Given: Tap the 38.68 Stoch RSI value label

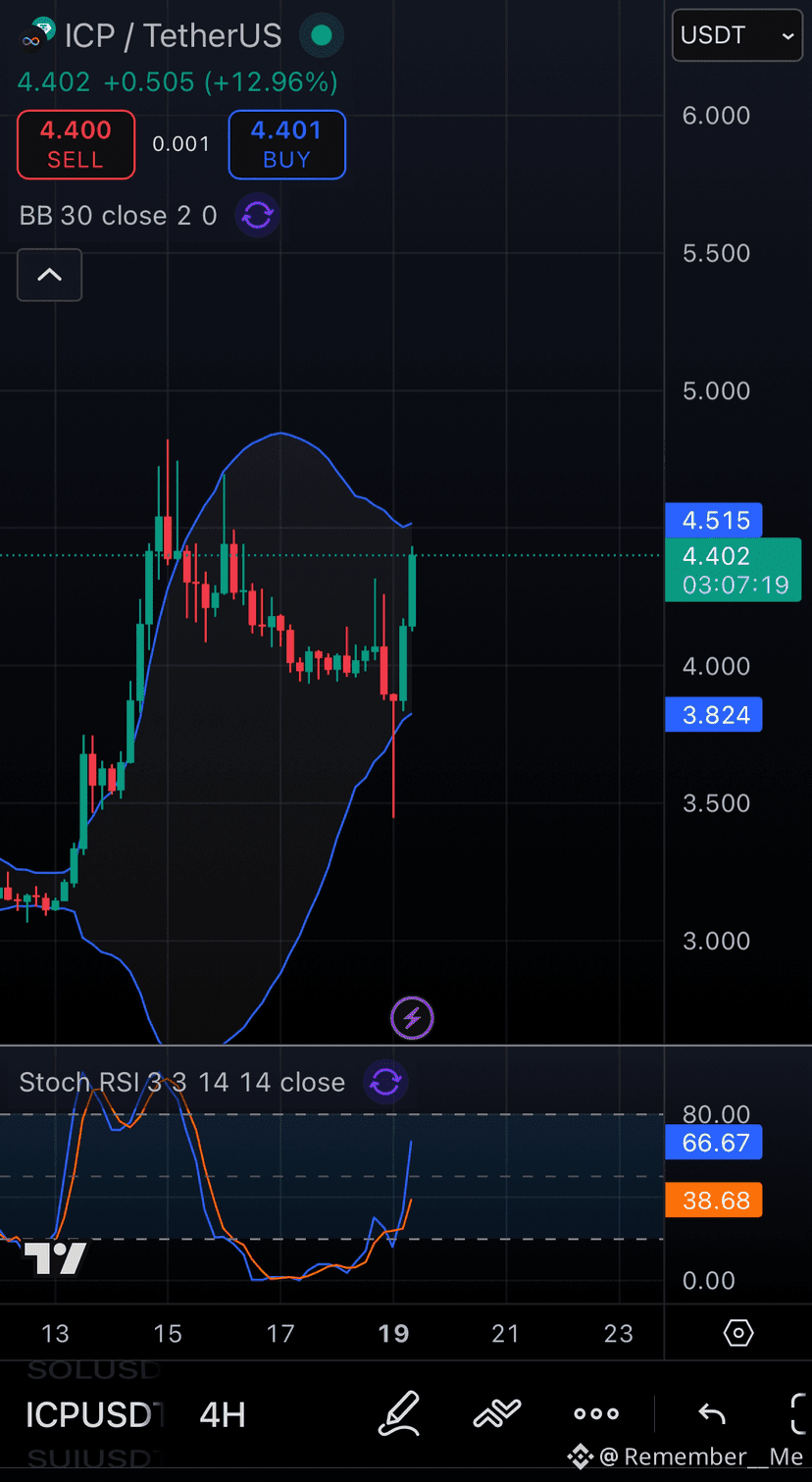Looking at the screenshot, I should (x=714, y=1201).
